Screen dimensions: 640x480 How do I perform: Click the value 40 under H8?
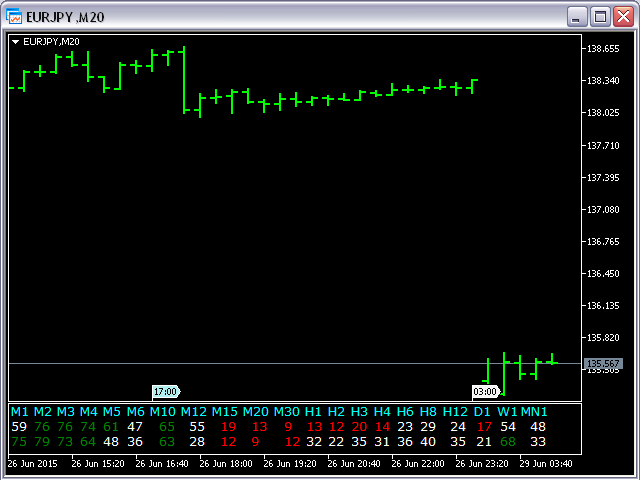428,442
